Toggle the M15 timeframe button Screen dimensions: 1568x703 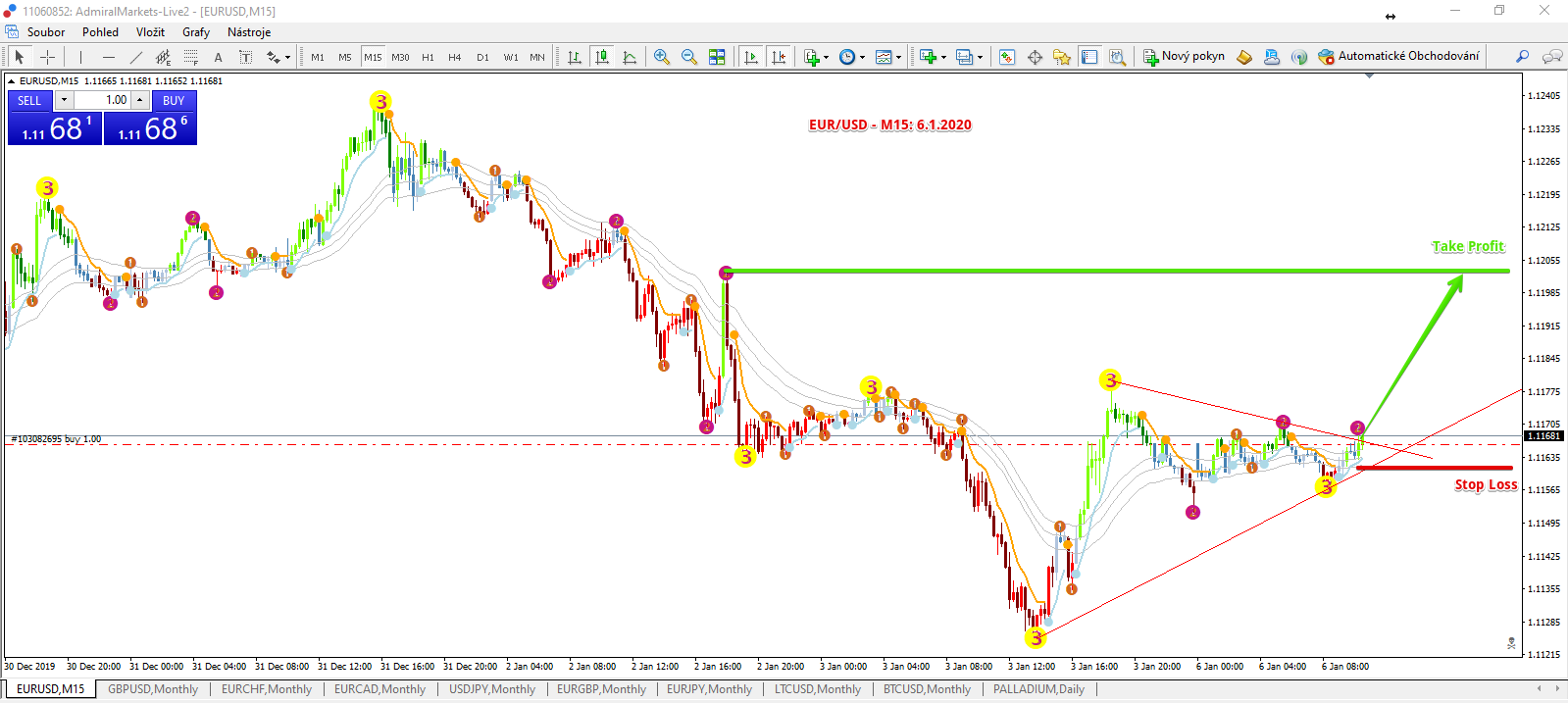[373, 57]
